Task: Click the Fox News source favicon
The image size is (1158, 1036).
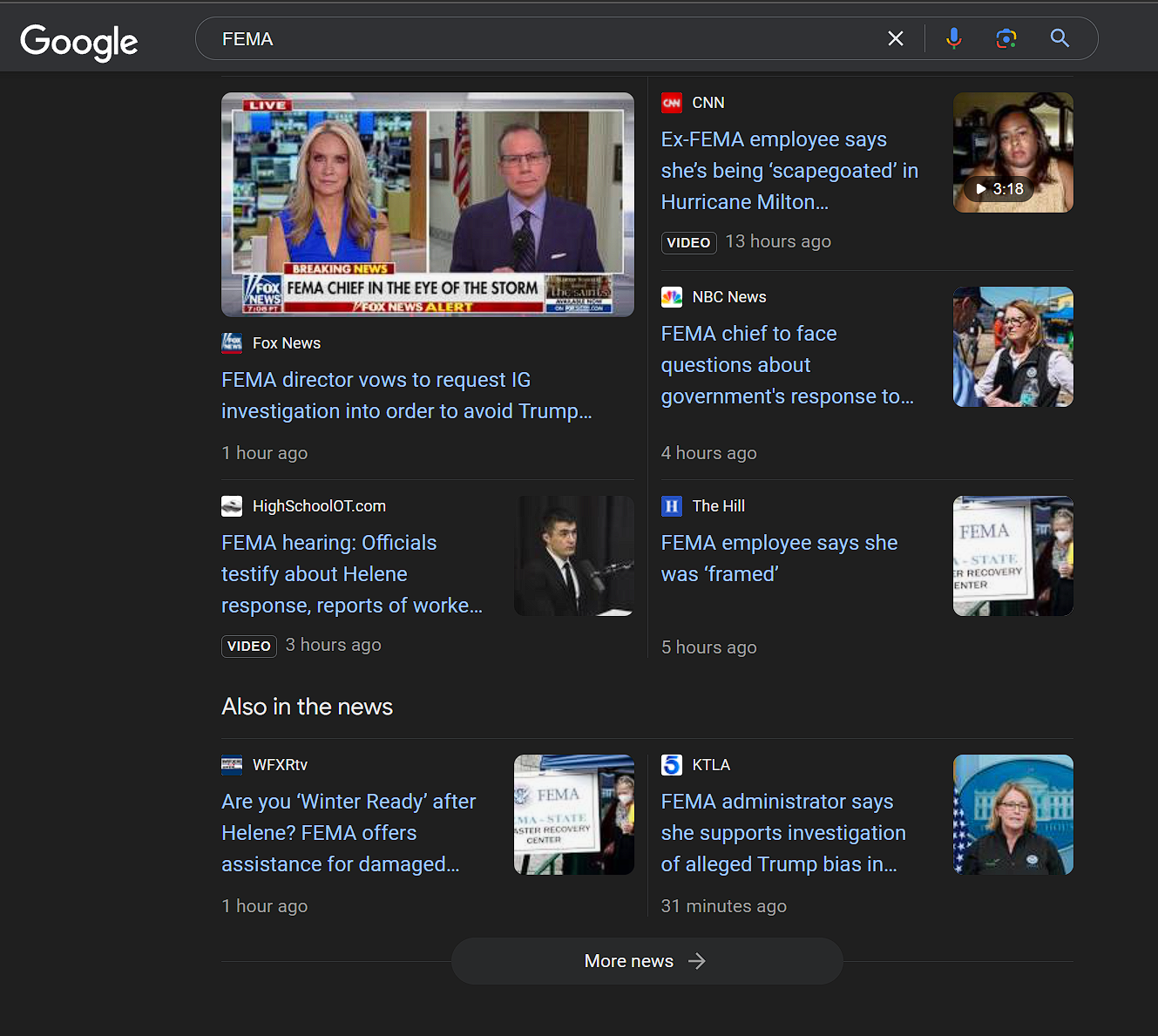Action: tap(232, 342)
